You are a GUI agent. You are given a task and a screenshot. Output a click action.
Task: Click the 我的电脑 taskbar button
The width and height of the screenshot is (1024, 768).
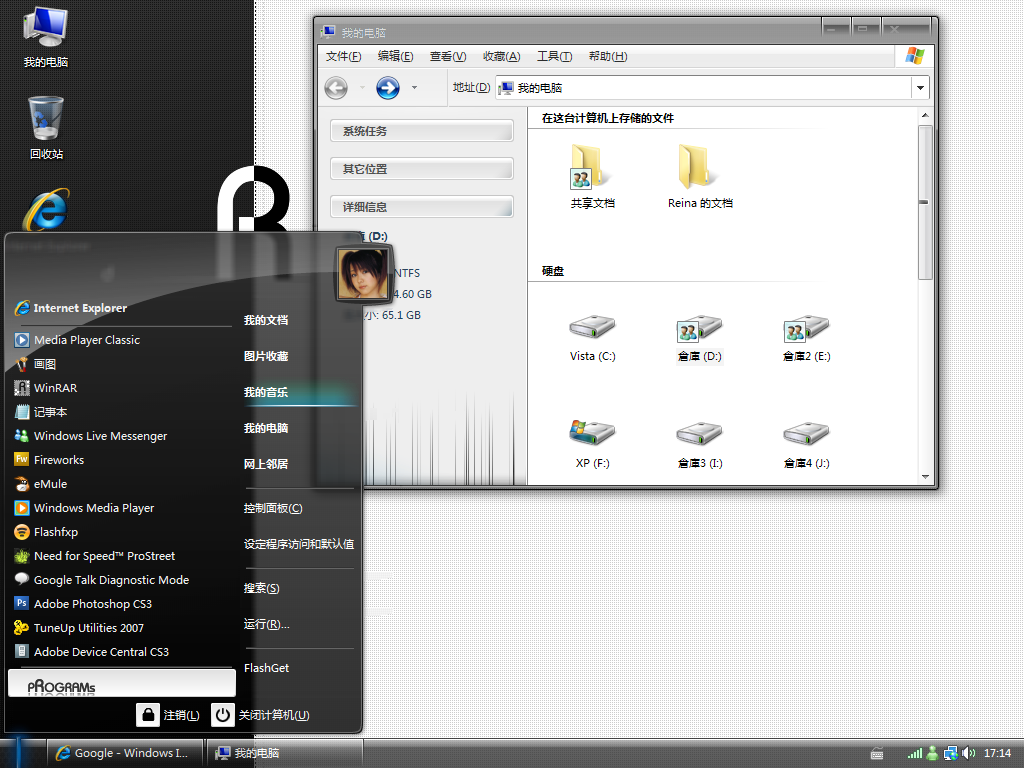(283, 753)
